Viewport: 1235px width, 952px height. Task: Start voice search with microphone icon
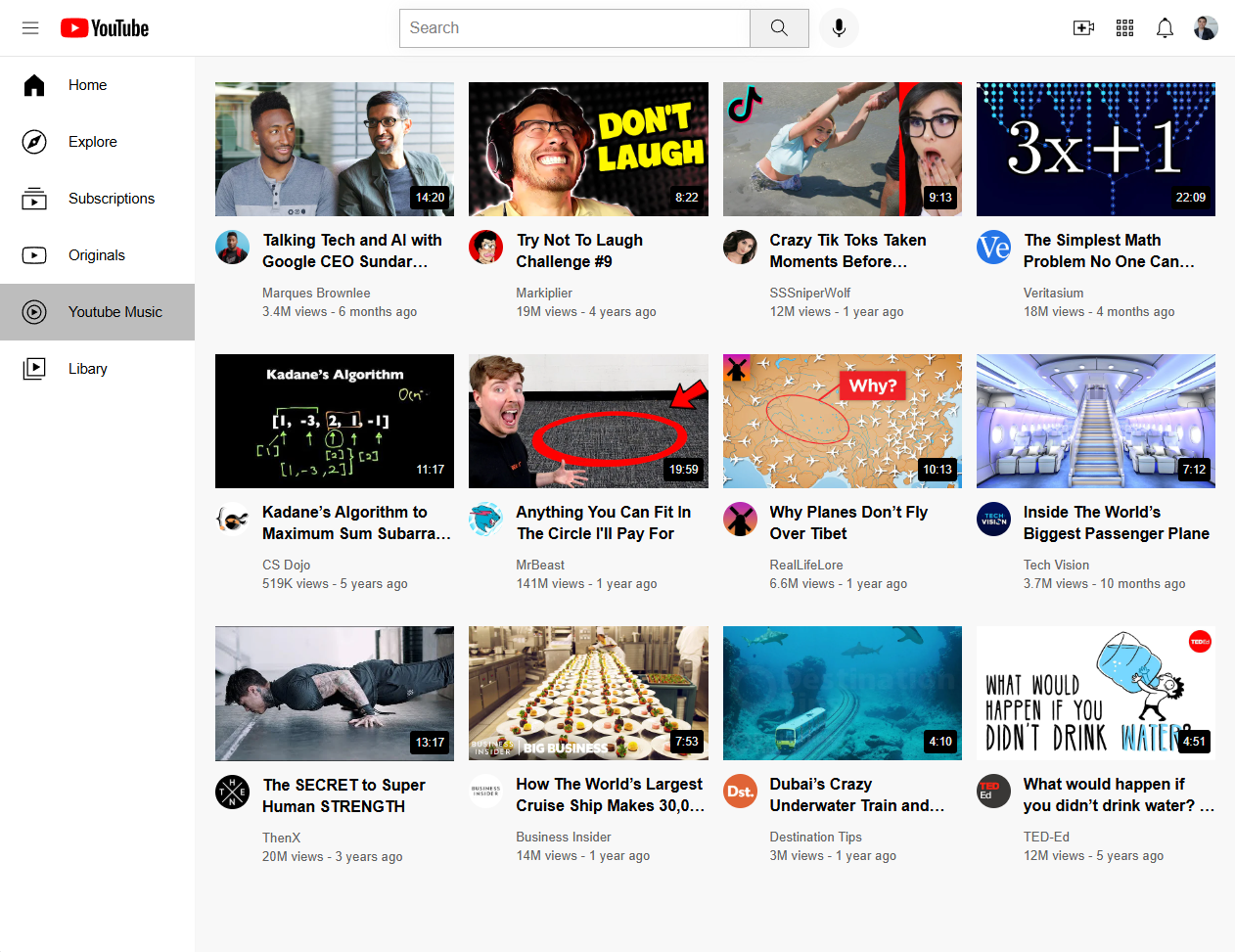(x=839, y=28)
